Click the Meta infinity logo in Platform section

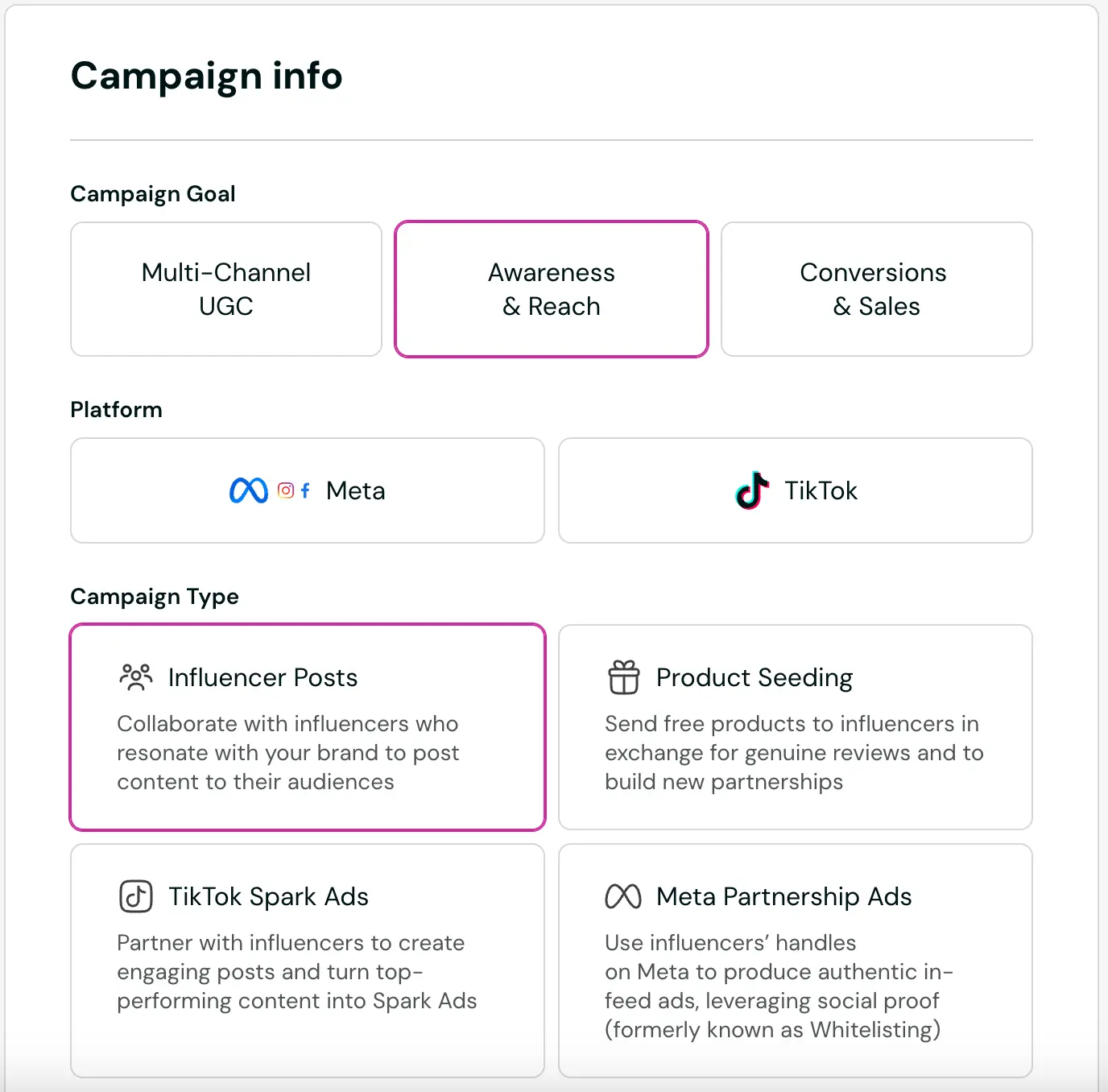tap(250, 490)
